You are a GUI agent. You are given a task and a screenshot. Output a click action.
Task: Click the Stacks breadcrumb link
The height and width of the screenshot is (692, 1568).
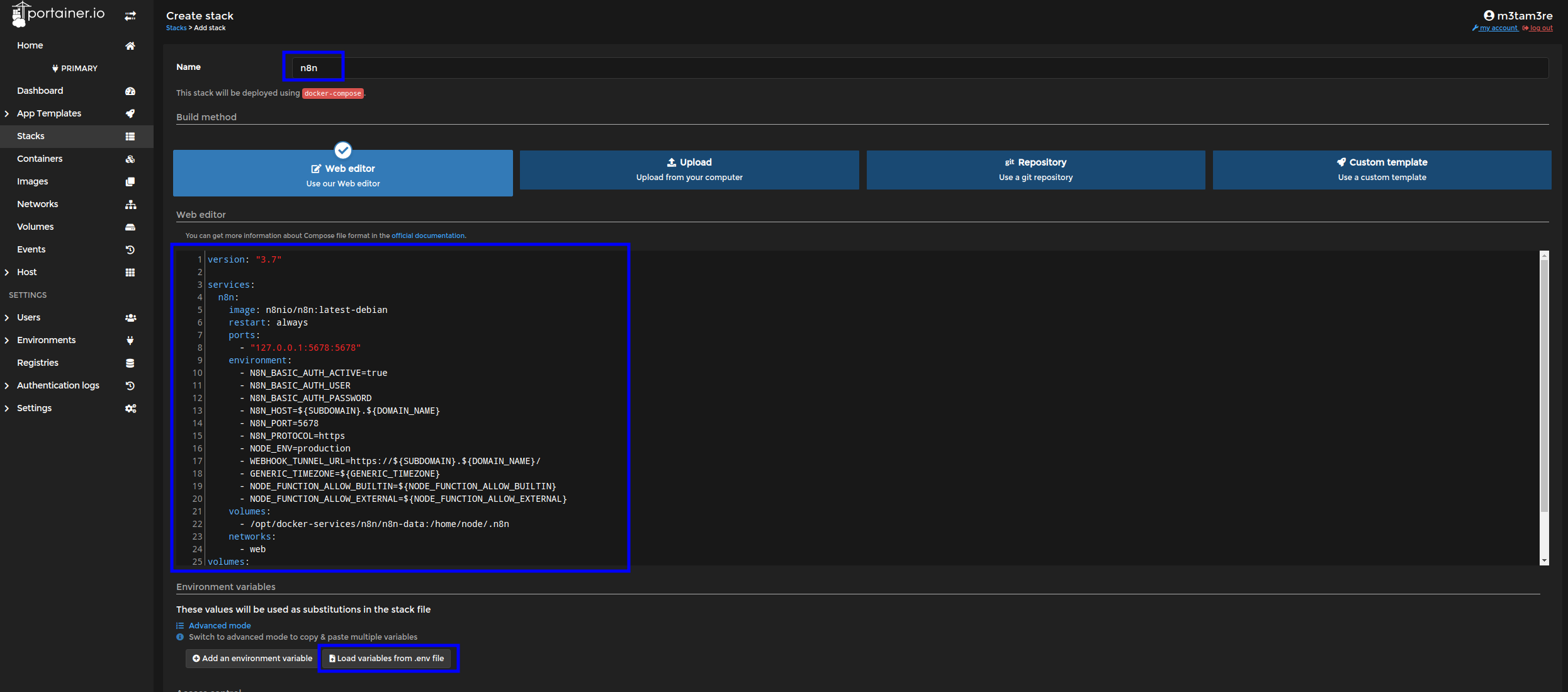(176, 28)
